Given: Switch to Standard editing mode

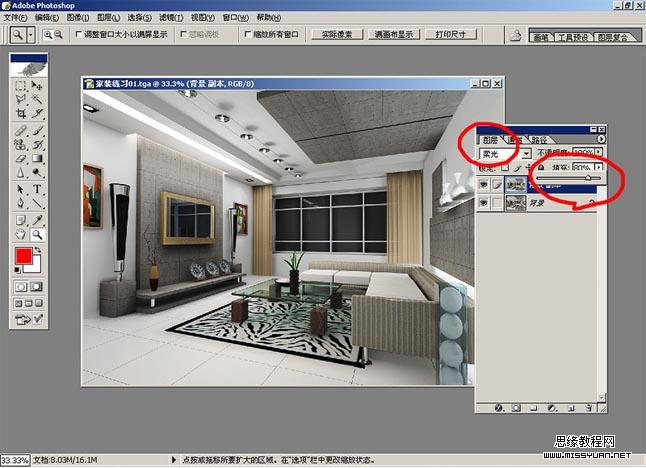Looking at the screenshot, I should click(21, 287).
